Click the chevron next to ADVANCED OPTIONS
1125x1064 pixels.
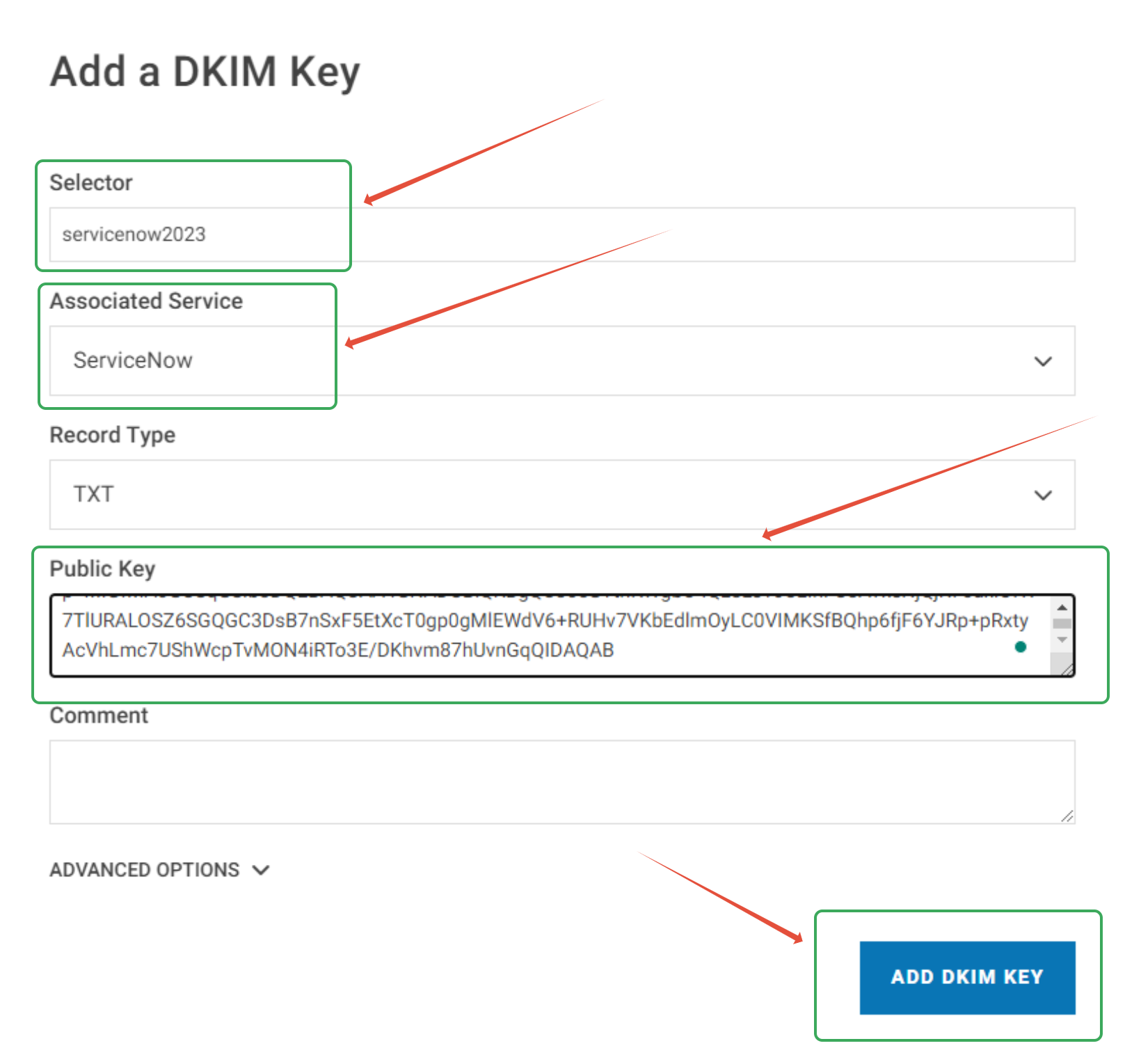261,869
